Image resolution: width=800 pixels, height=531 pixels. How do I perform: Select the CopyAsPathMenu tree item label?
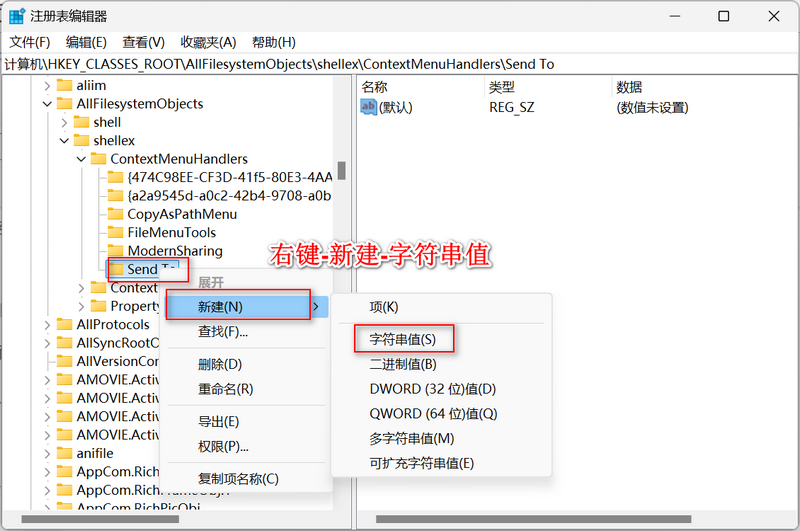point(182,214)
